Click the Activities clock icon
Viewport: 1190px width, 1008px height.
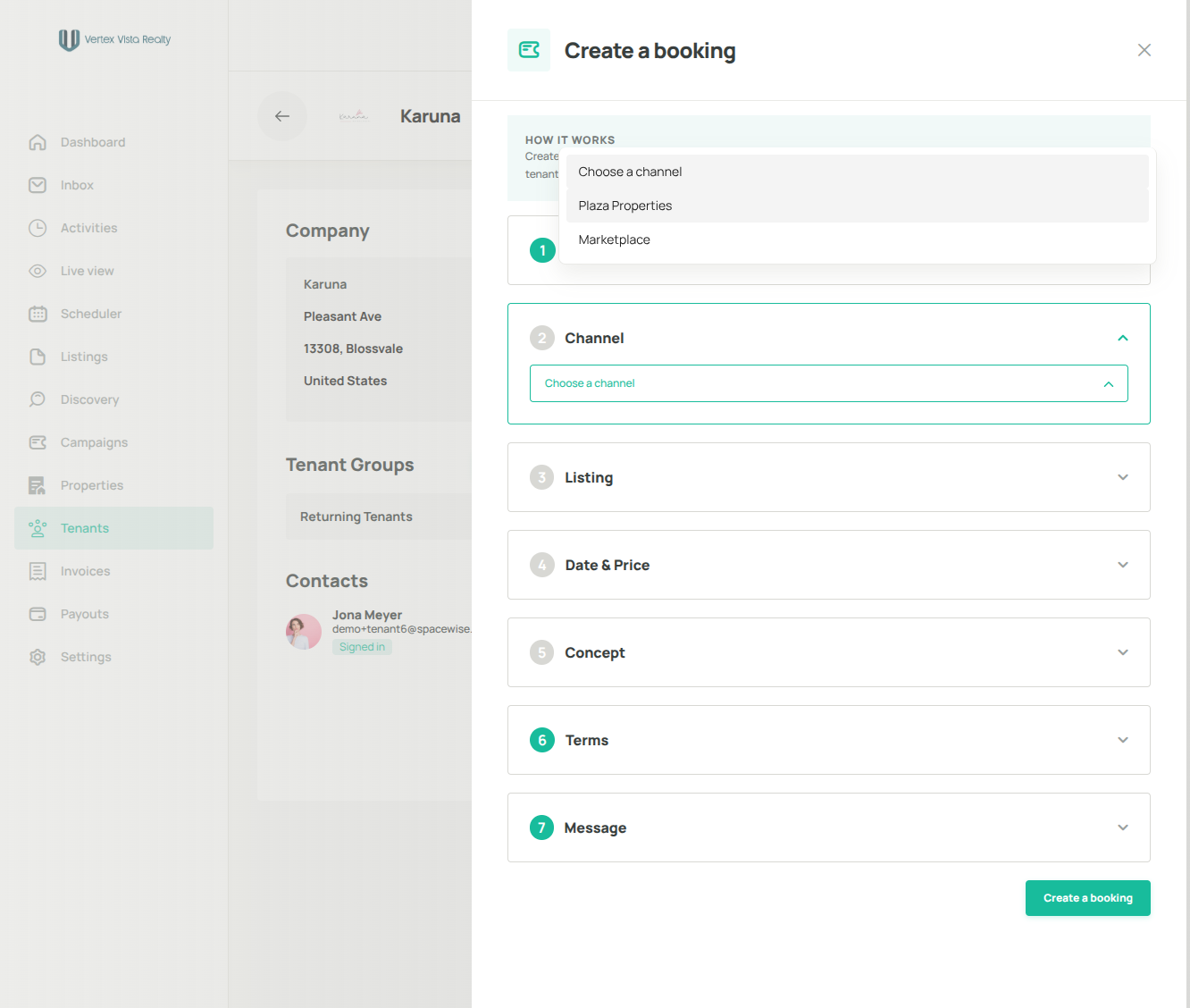(38, 228)
